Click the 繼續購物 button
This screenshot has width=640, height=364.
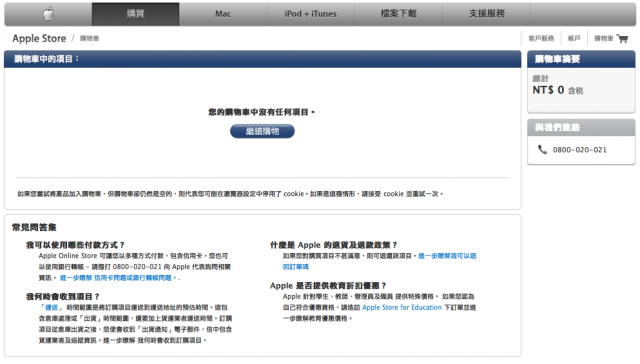pyautogui.click(x=262, y=131)
